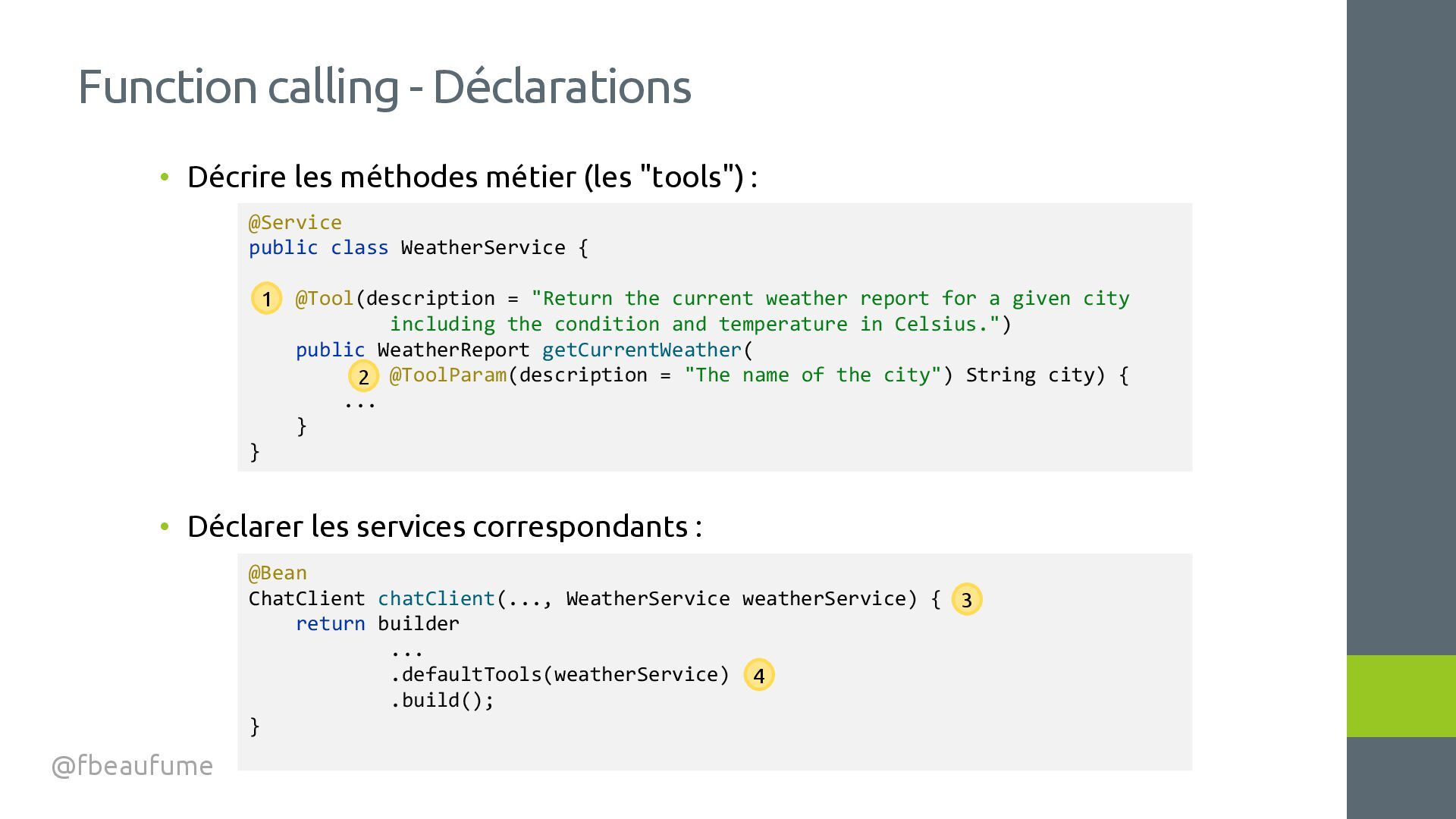Click the yellow circle marker numbered 2
The image size is (1456, 819).
pyautogui.click(x=363, y=376)
